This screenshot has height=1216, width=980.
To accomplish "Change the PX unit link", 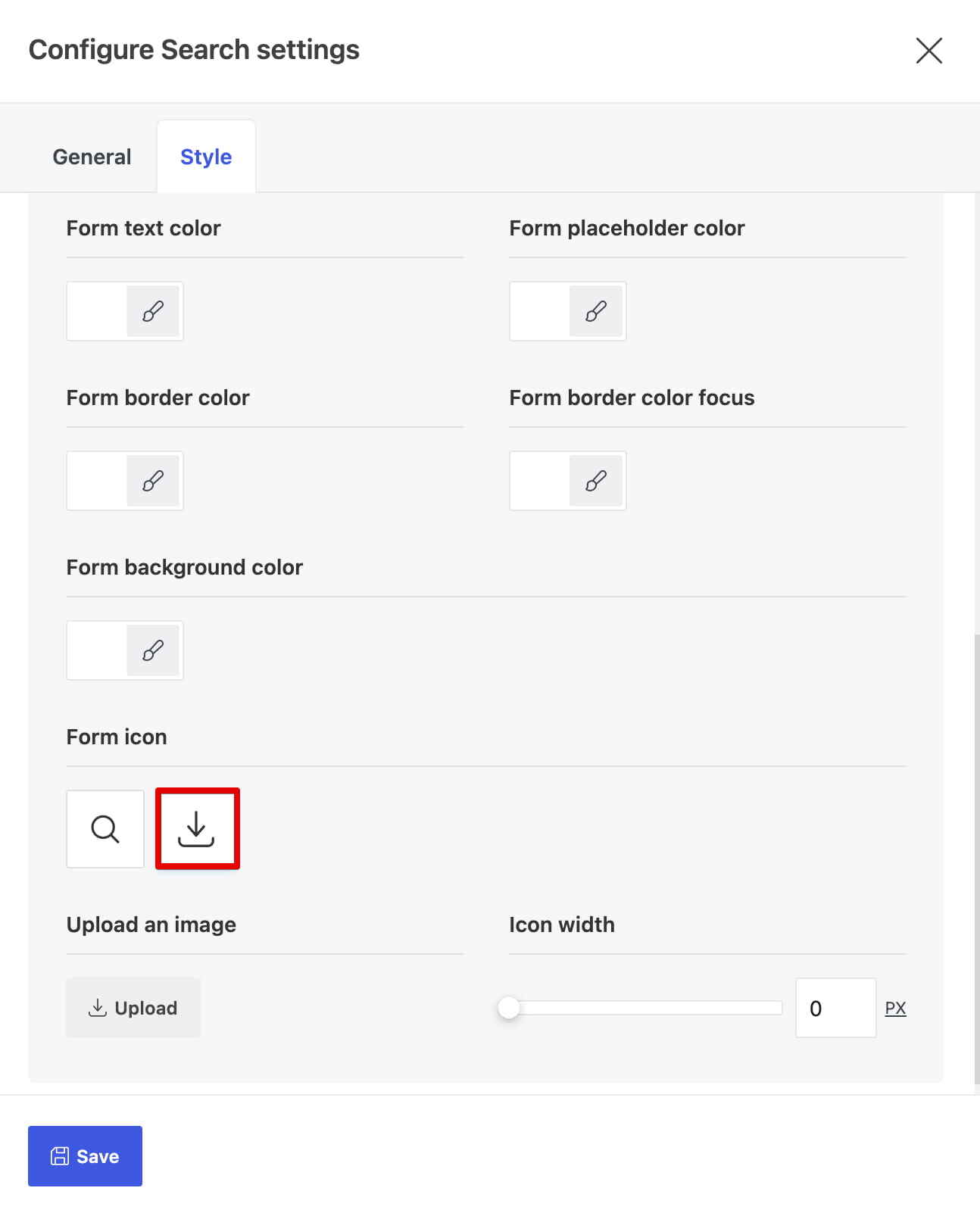I will pos(895,1008).
